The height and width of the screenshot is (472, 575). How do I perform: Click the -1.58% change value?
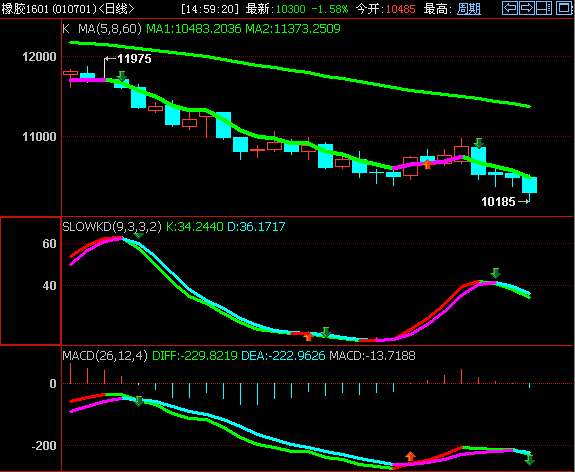(329, 9)
